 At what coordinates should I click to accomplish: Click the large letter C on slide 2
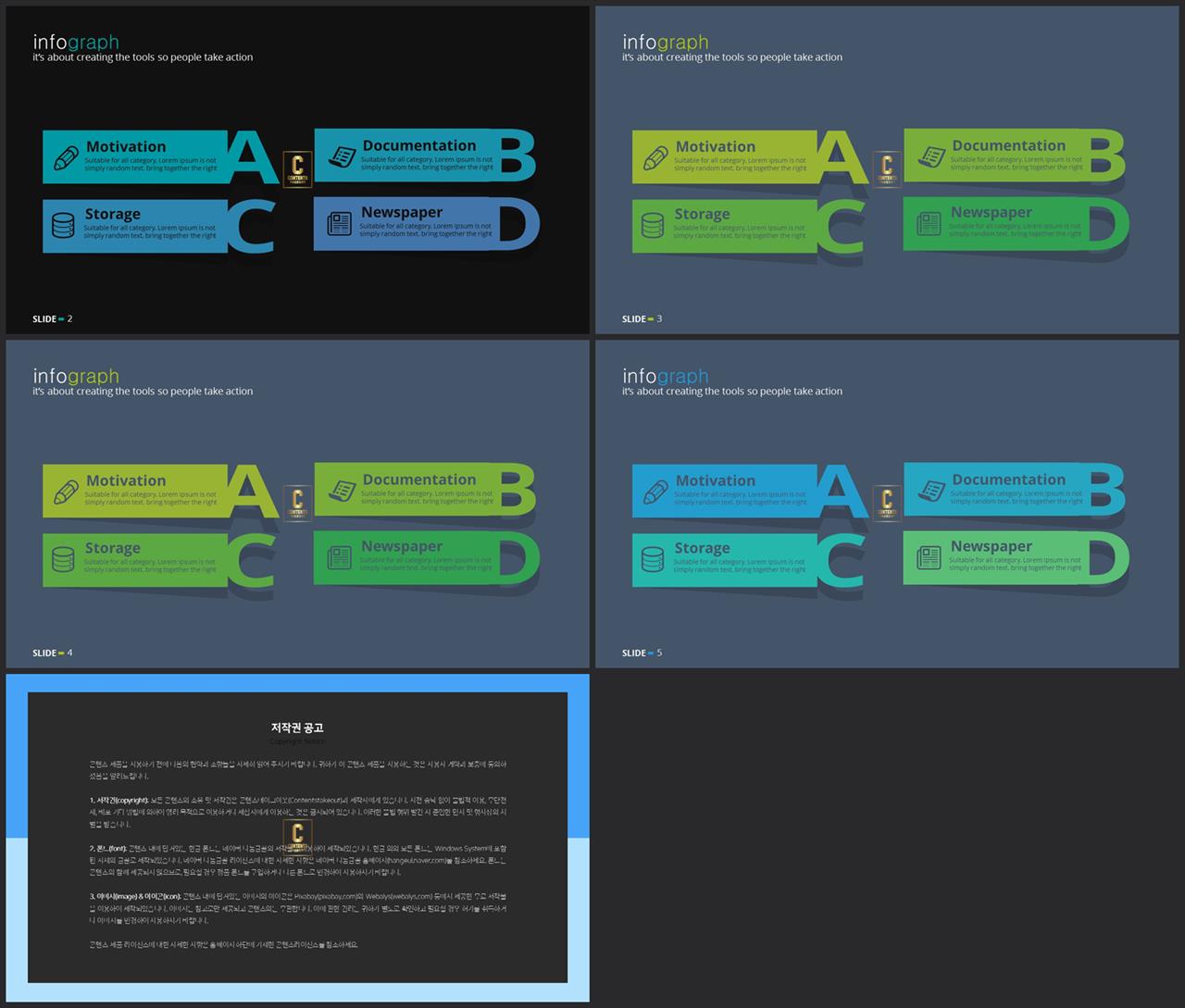tap(251, 226)
